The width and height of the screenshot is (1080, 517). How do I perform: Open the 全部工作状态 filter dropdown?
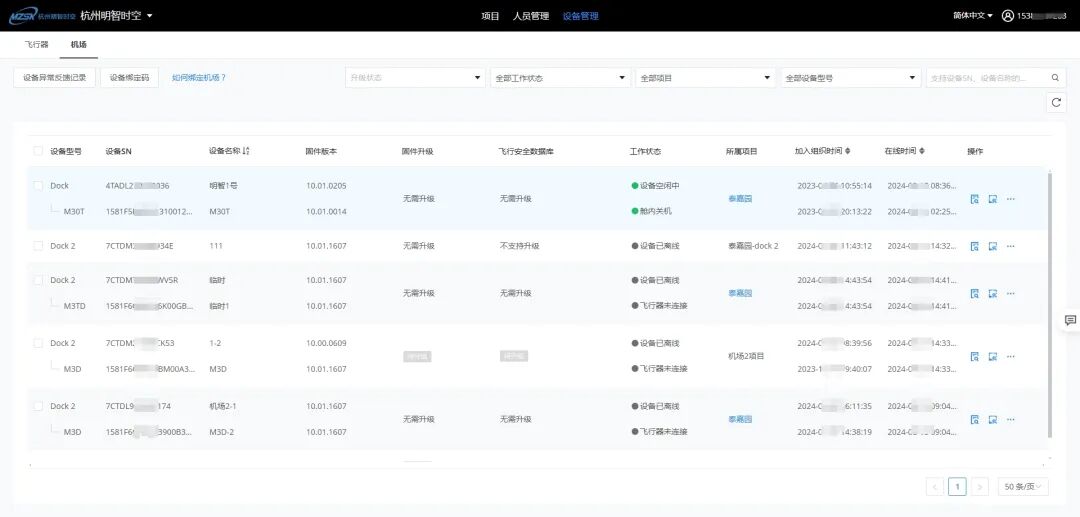point(560,78)
